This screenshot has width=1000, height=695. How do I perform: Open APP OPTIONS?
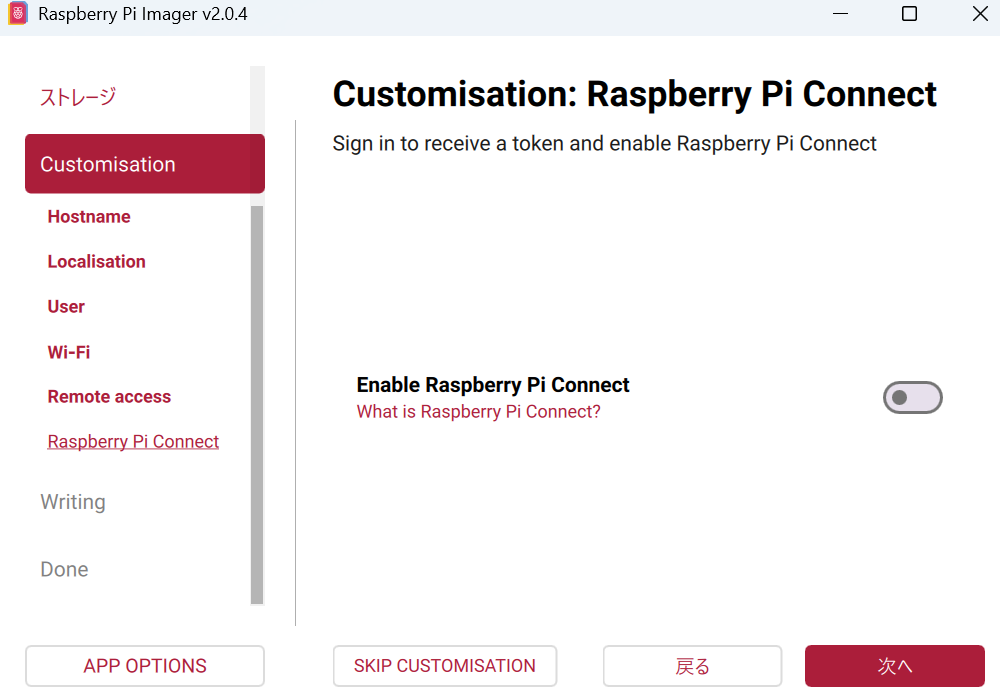(145, 666)
